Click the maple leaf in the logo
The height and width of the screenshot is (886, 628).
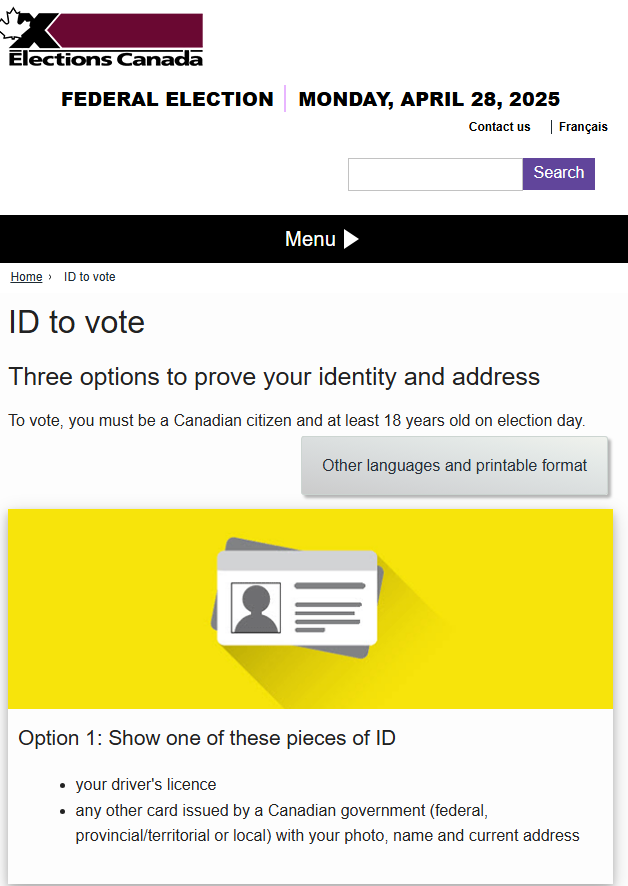coord(14,23)
